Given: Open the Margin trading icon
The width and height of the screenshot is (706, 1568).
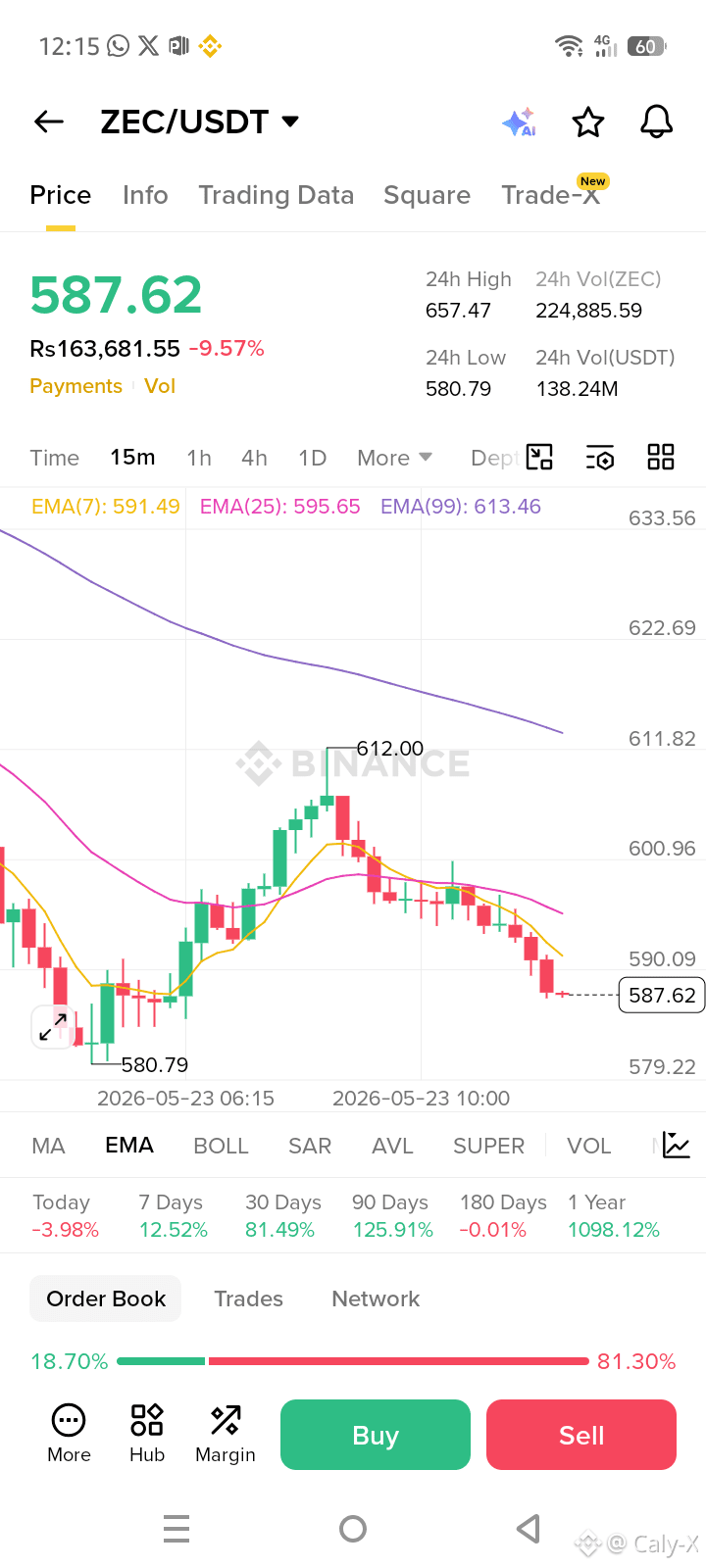Looking at the screenshot, I should (x=226, y=1434).
